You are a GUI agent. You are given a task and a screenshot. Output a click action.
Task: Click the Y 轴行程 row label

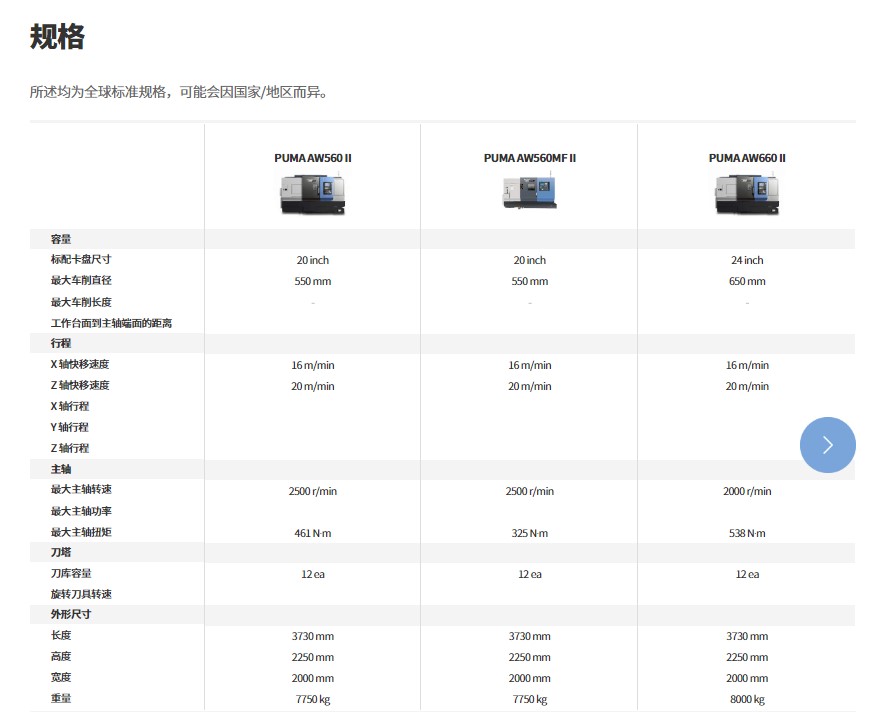tap(70, 428)
